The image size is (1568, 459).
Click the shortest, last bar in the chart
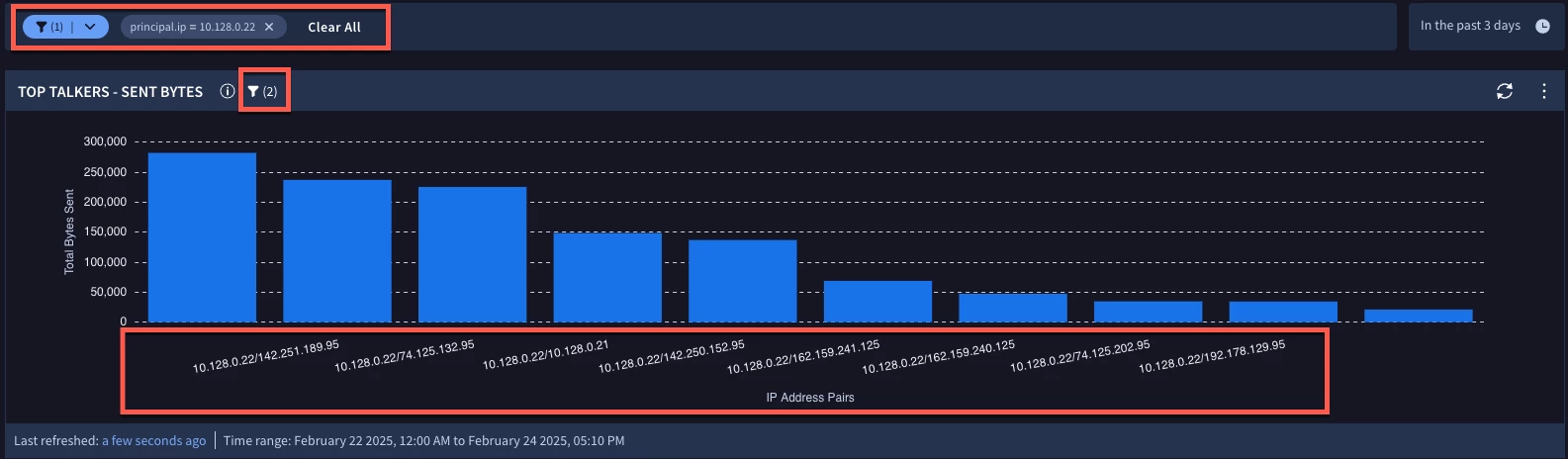[1419, 316]
